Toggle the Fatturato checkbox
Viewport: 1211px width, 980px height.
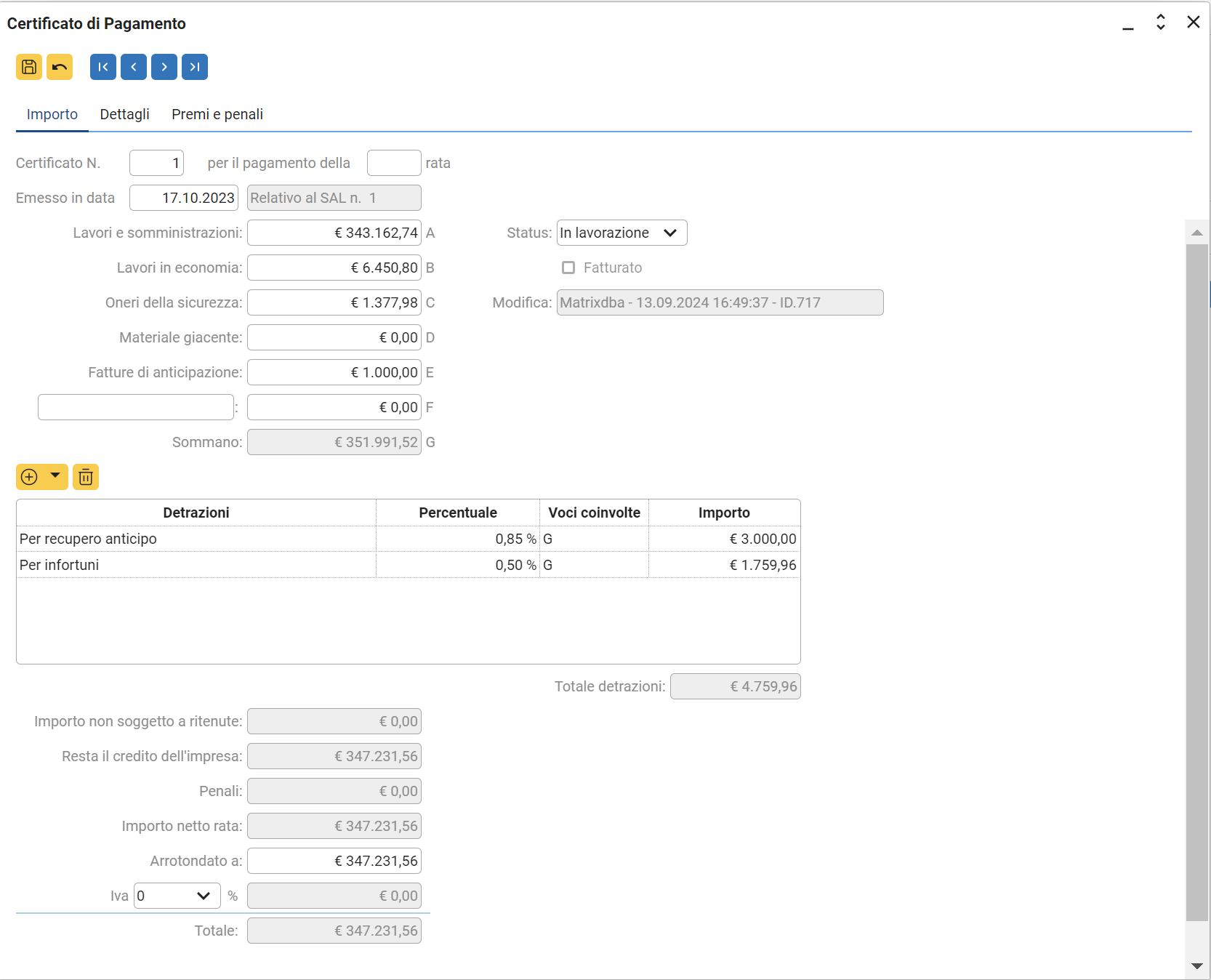568,268
